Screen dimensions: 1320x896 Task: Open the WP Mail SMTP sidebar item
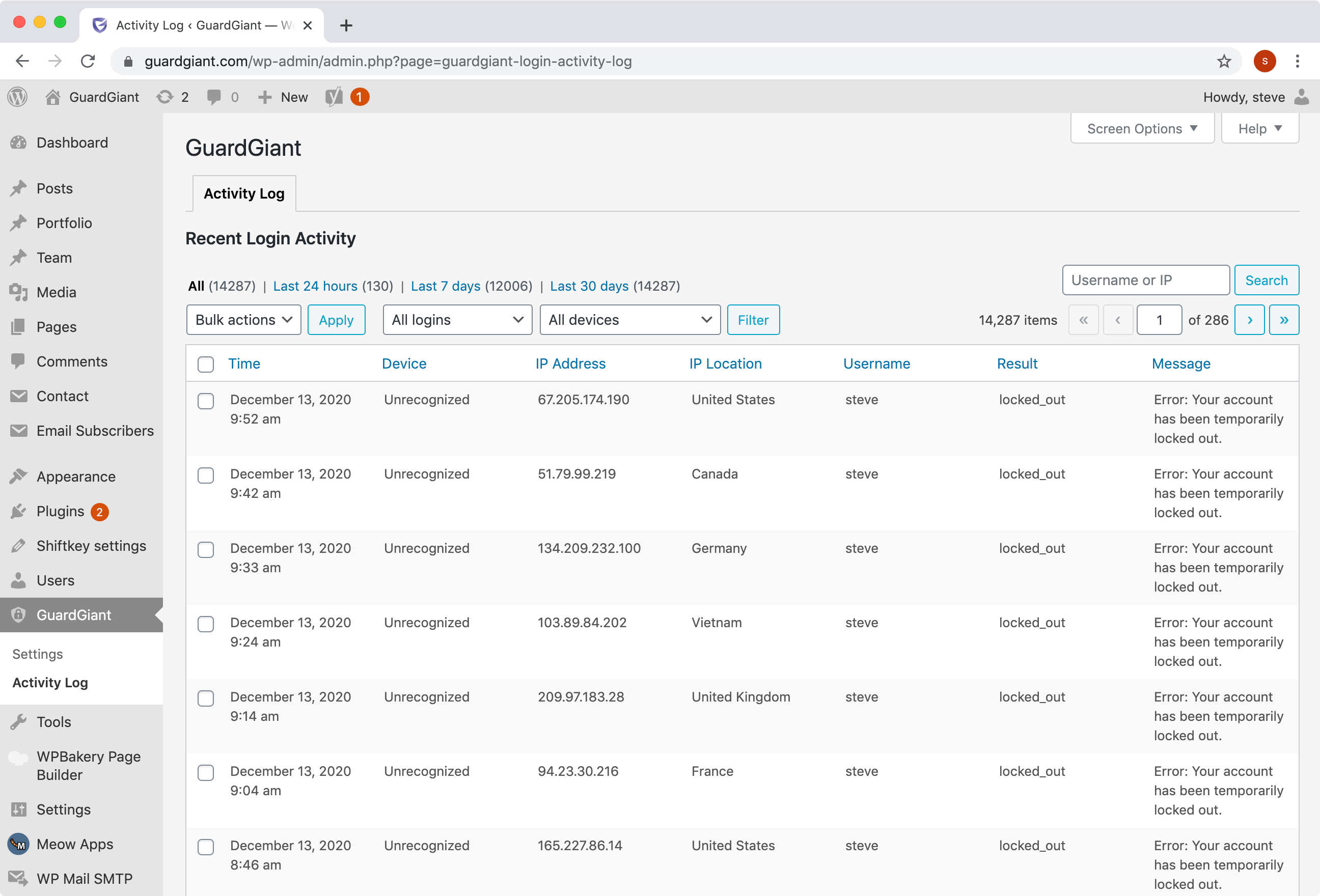81,879
